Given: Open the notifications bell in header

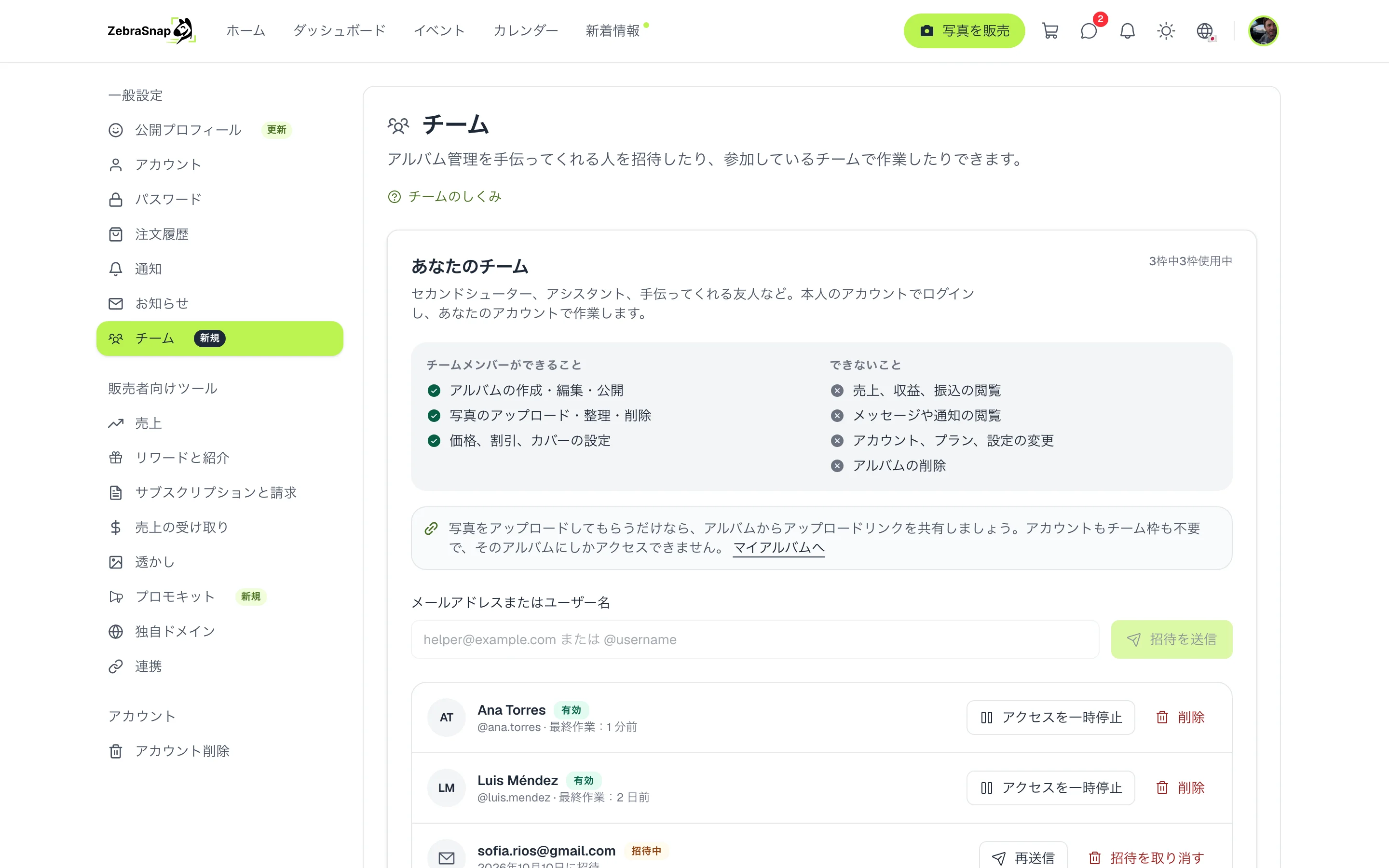Looking at the screenshot, I should (x=1127, y=31).
